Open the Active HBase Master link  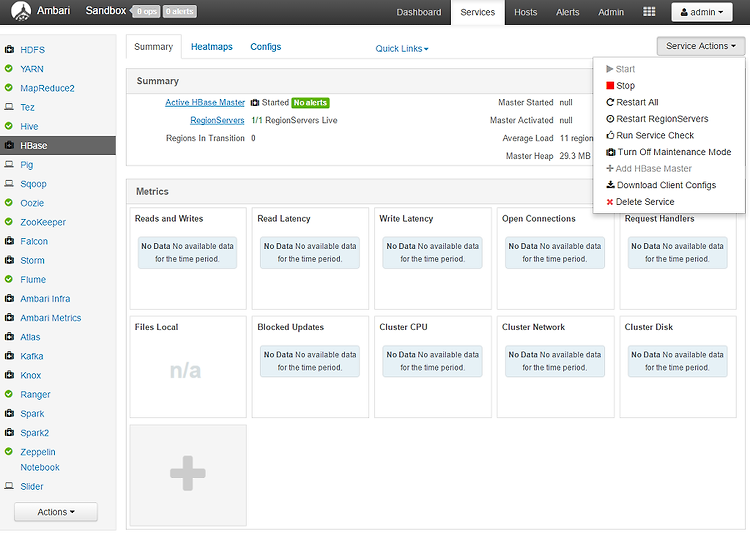pos(205,102)
